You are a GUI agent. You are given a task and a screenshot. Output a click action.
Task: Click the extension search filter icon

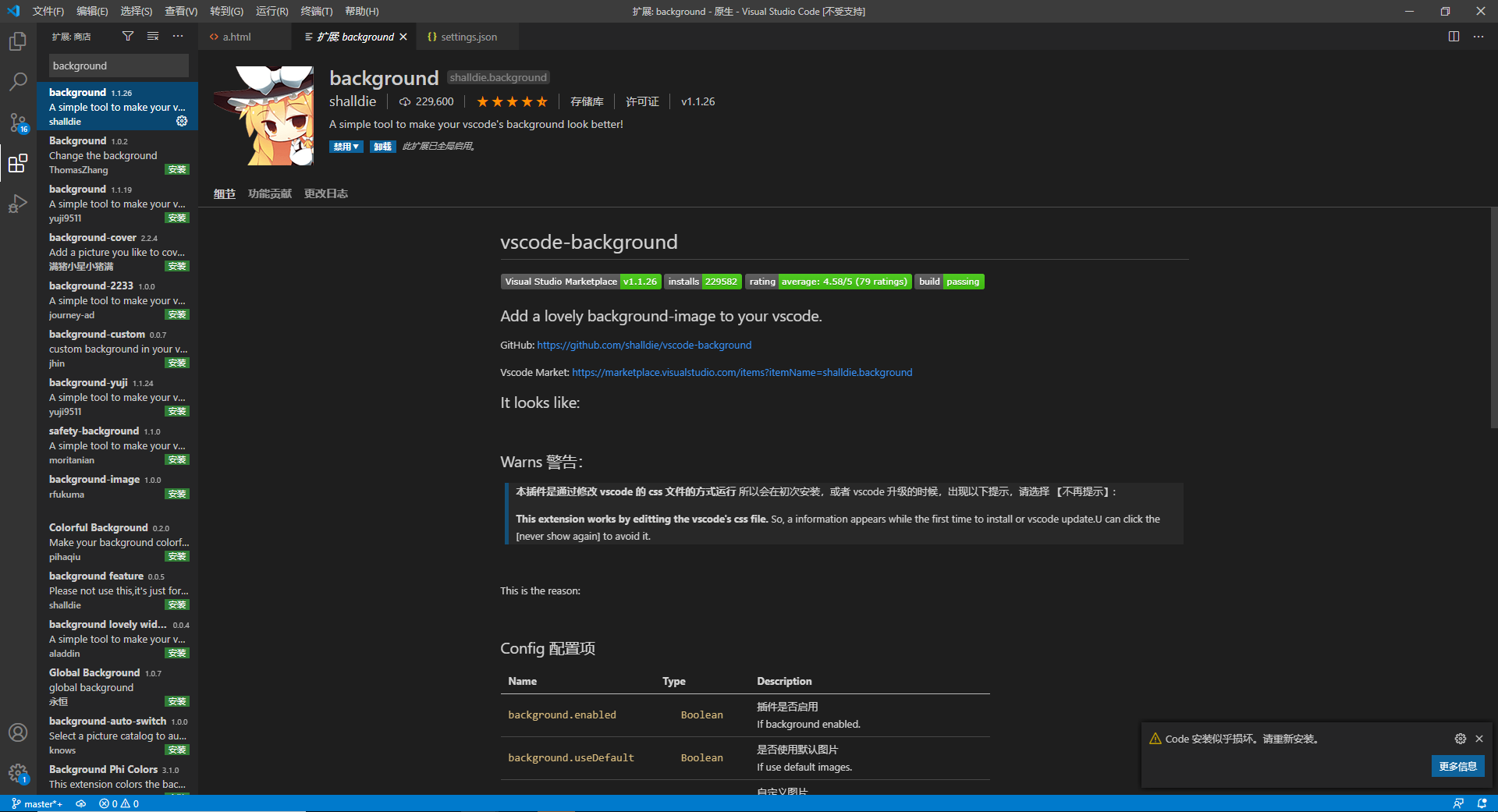click(127, 36)
